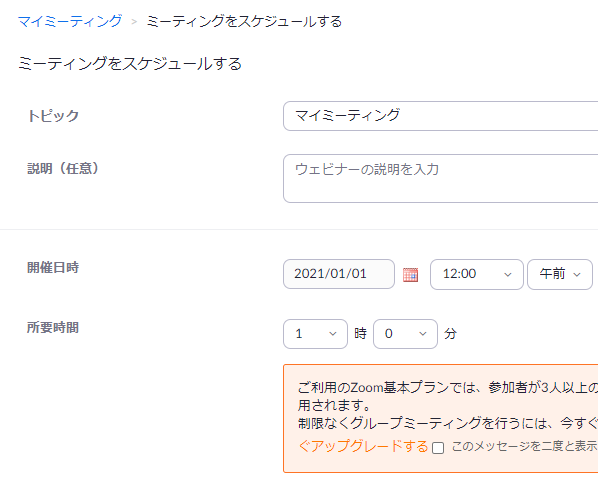The image size is (598, 483).
Task: Go back to マイミーティング breadcrumb link
Action: 70,21
